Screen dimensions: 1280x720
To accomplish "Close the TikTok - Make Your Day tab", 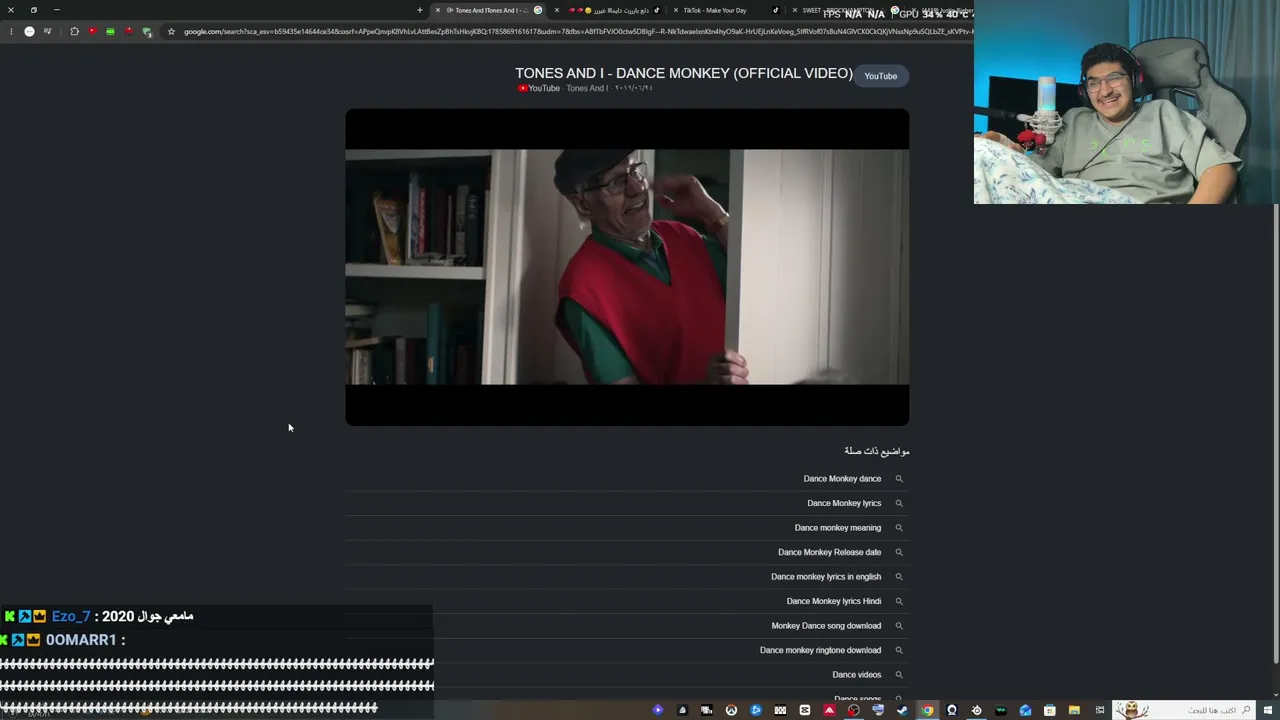I will tap(676, 10).
